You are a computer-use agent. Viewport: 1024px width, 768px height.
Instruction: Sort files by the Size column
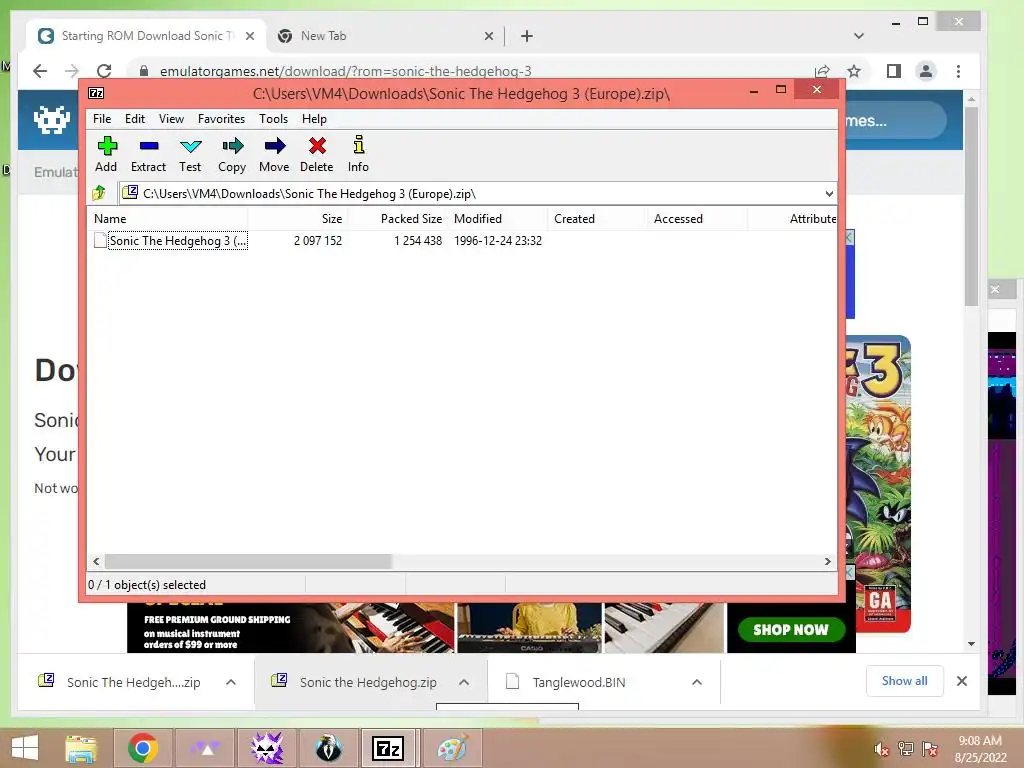(x=297, y=219)
